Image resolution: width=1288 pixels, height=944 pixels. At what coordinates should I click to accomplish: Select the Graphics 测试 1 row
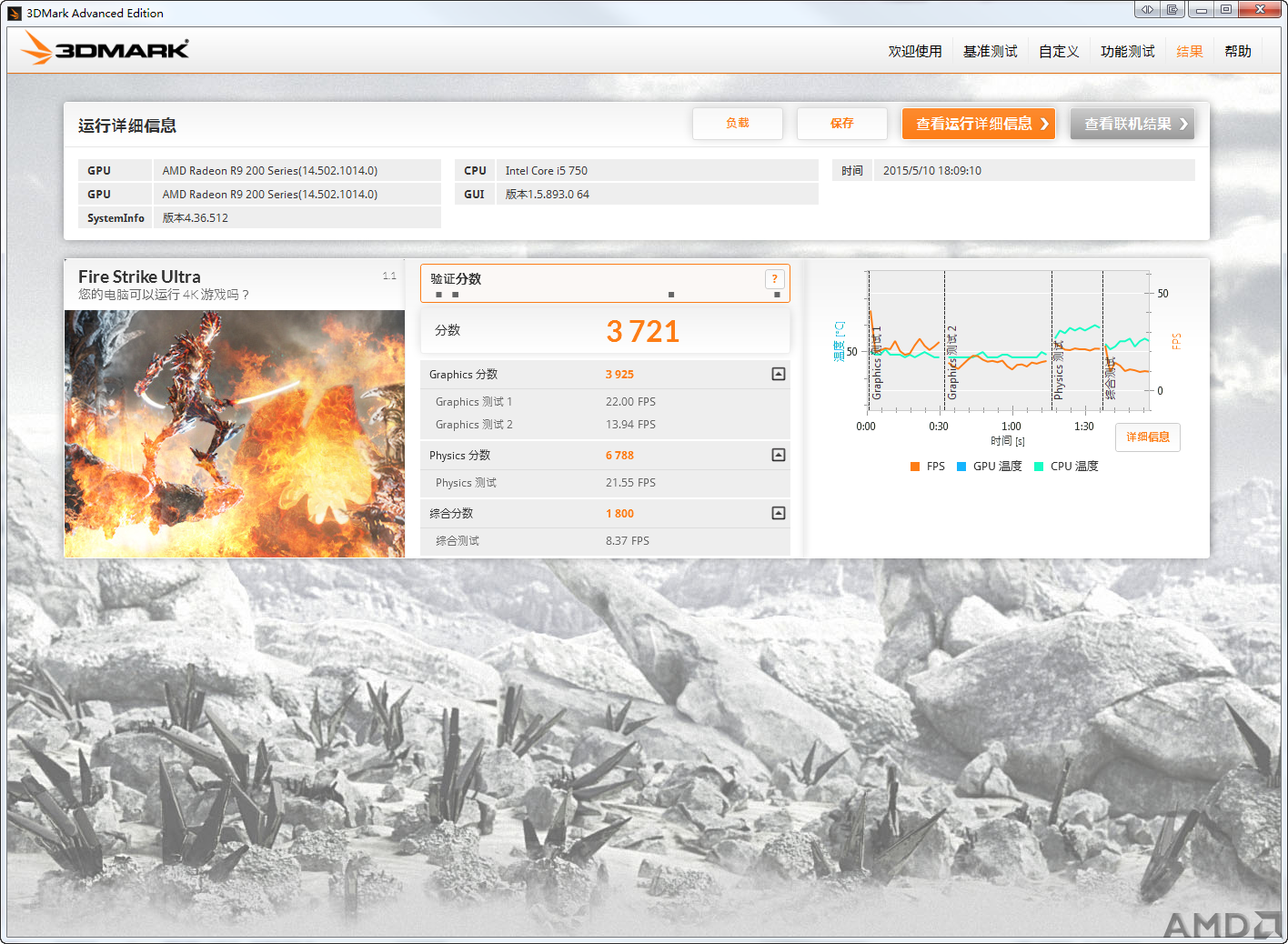tap(605, 402)
